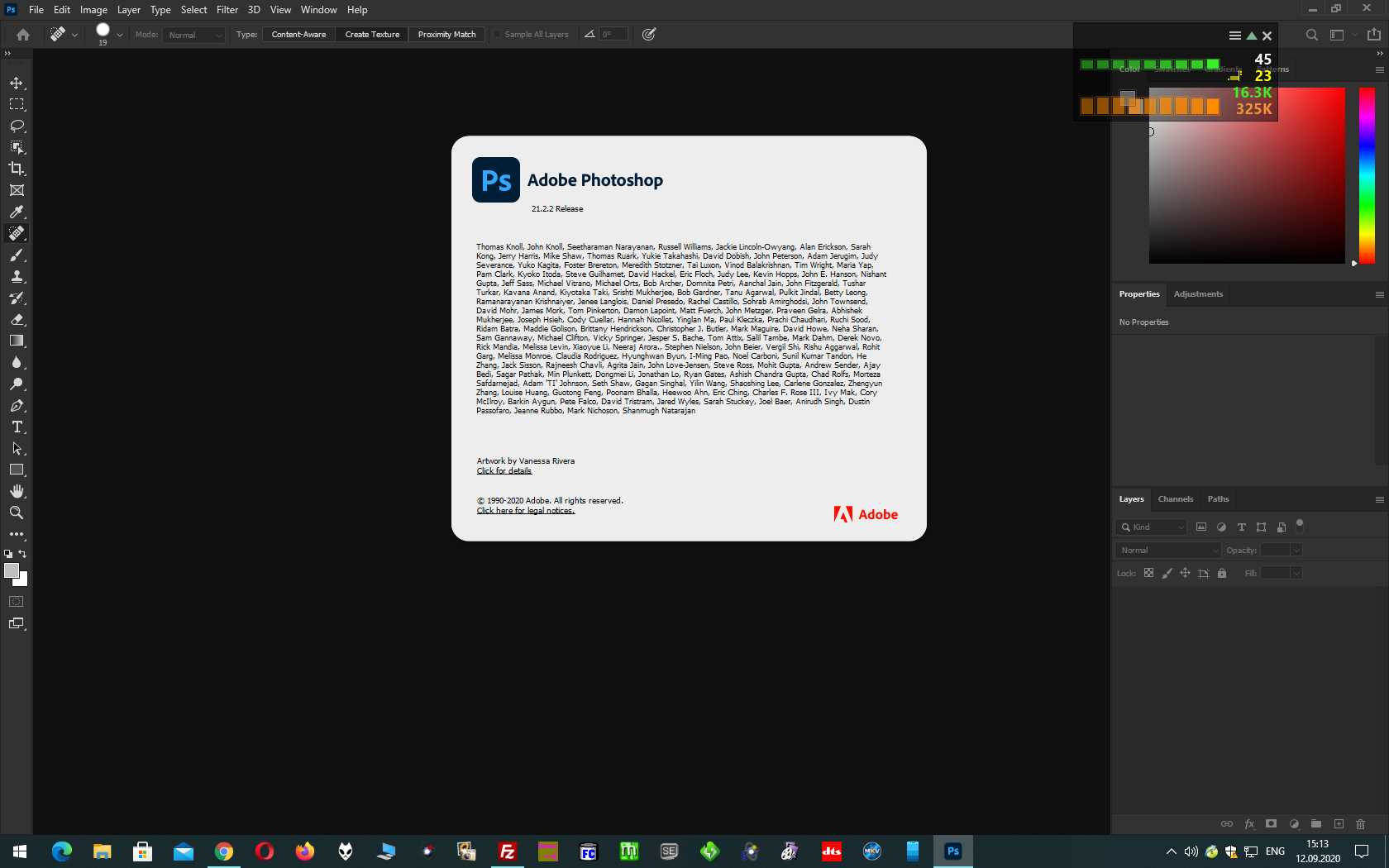This screenshot has height=868, width=1389.
Task: Open Firefox from the Windows taskbar
Action: [x=305, y=851]
